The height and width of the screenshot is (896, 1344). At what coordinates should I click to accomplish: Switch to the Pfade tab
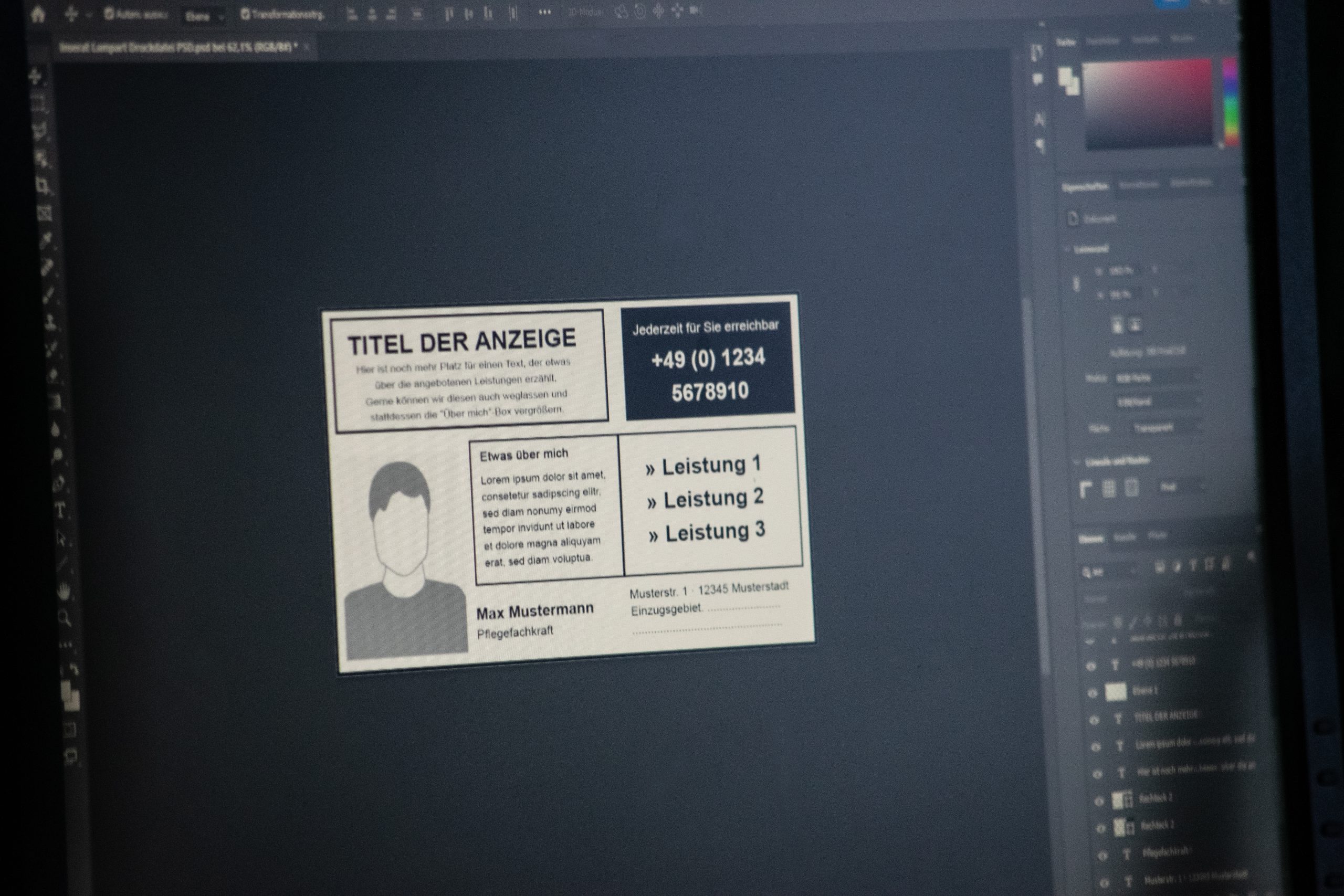[x=1157, y=535]
